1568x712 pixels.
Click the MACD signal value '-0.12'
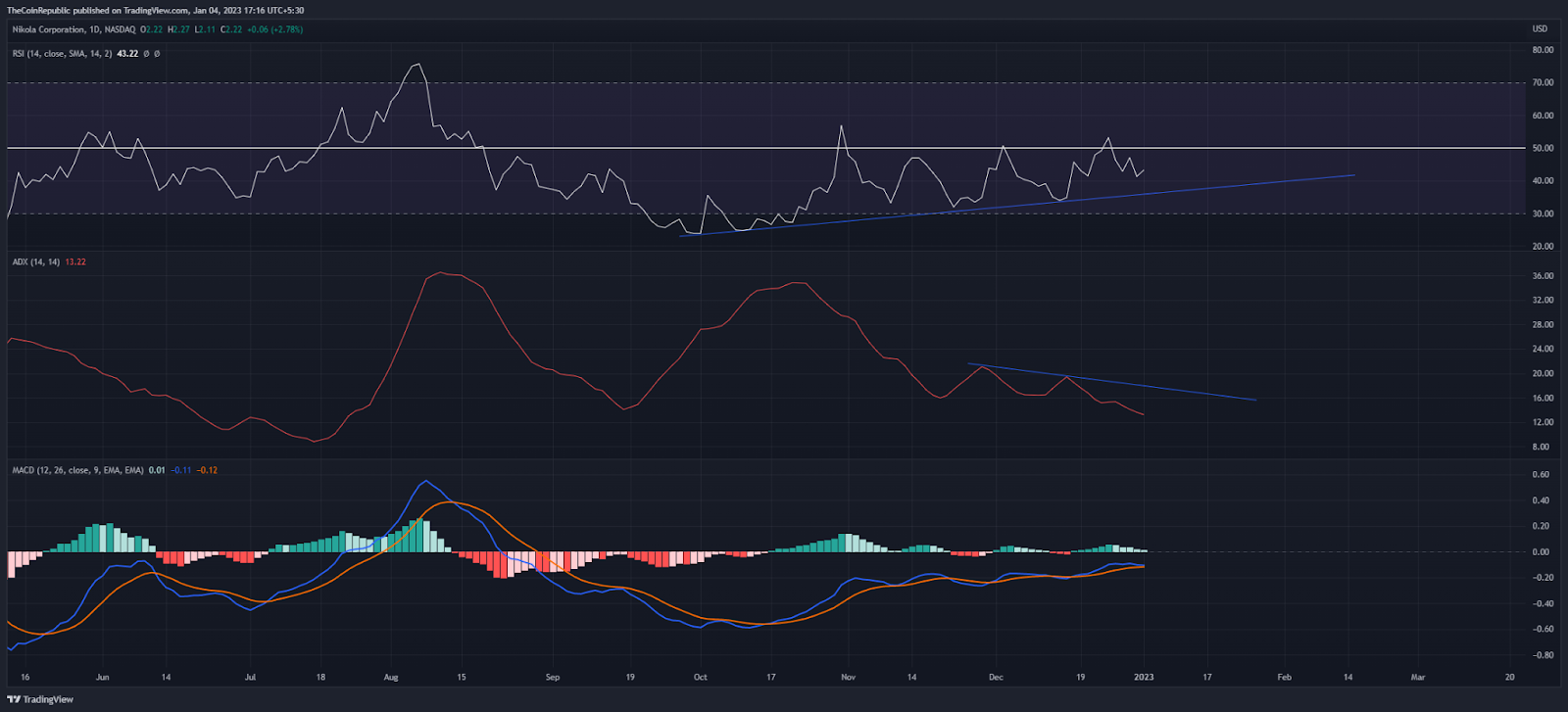(x=207, y=471)
